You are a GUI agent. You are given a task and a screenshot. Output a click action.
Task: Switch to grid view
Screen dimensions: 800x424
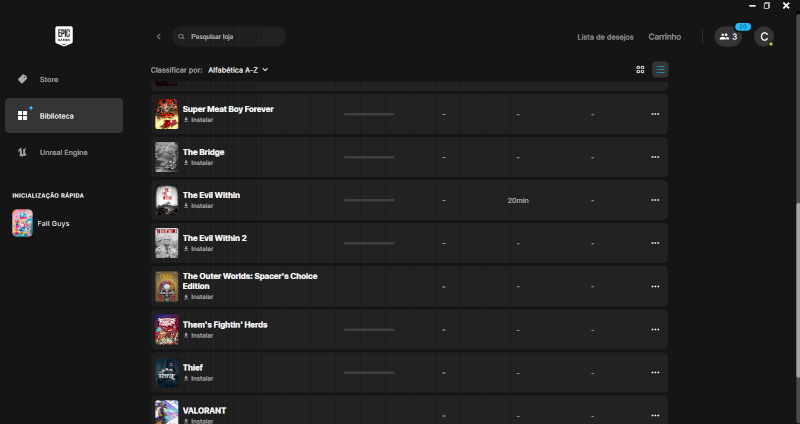pyautogui.click(x=640, y=70)
